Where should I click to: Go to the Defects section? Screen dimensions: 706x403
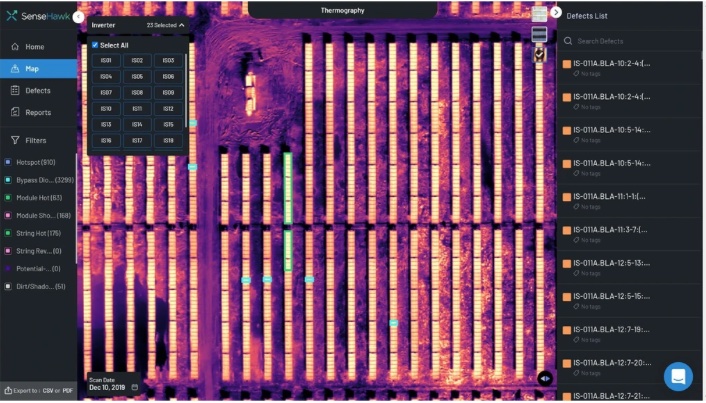point(38,91)
